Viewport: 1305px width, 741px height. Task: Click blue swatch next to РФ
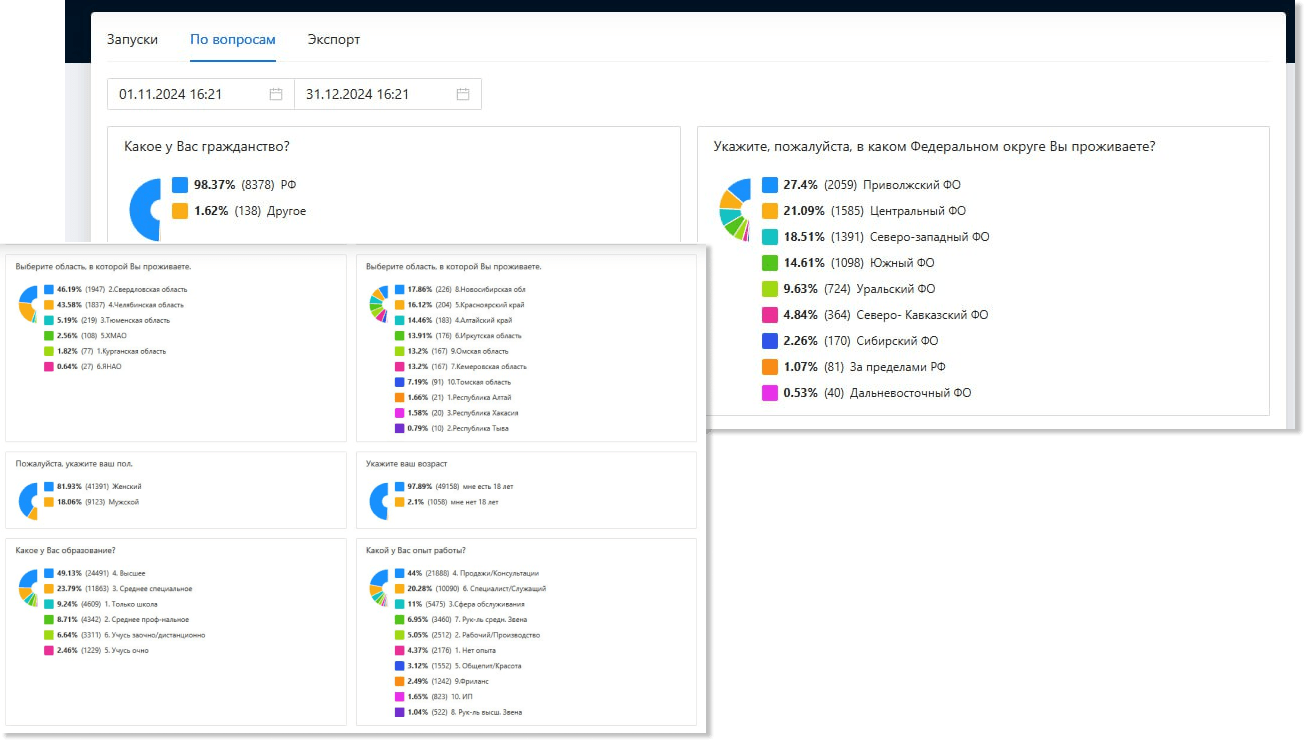click(180, 185)
